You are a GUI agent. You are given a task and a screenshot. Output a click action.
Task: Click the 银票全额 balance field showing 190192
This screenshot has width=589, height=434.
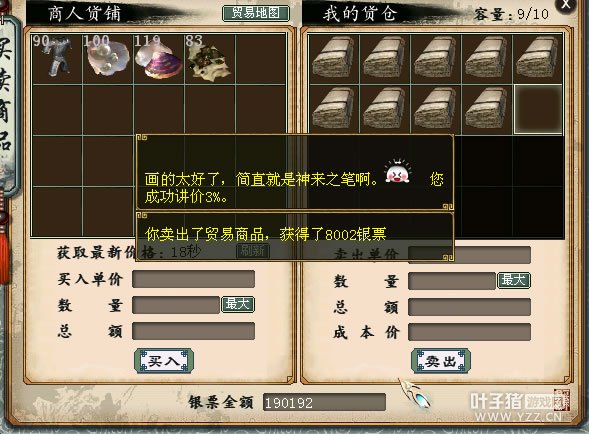pyautogui.click(x=324, y=402)
